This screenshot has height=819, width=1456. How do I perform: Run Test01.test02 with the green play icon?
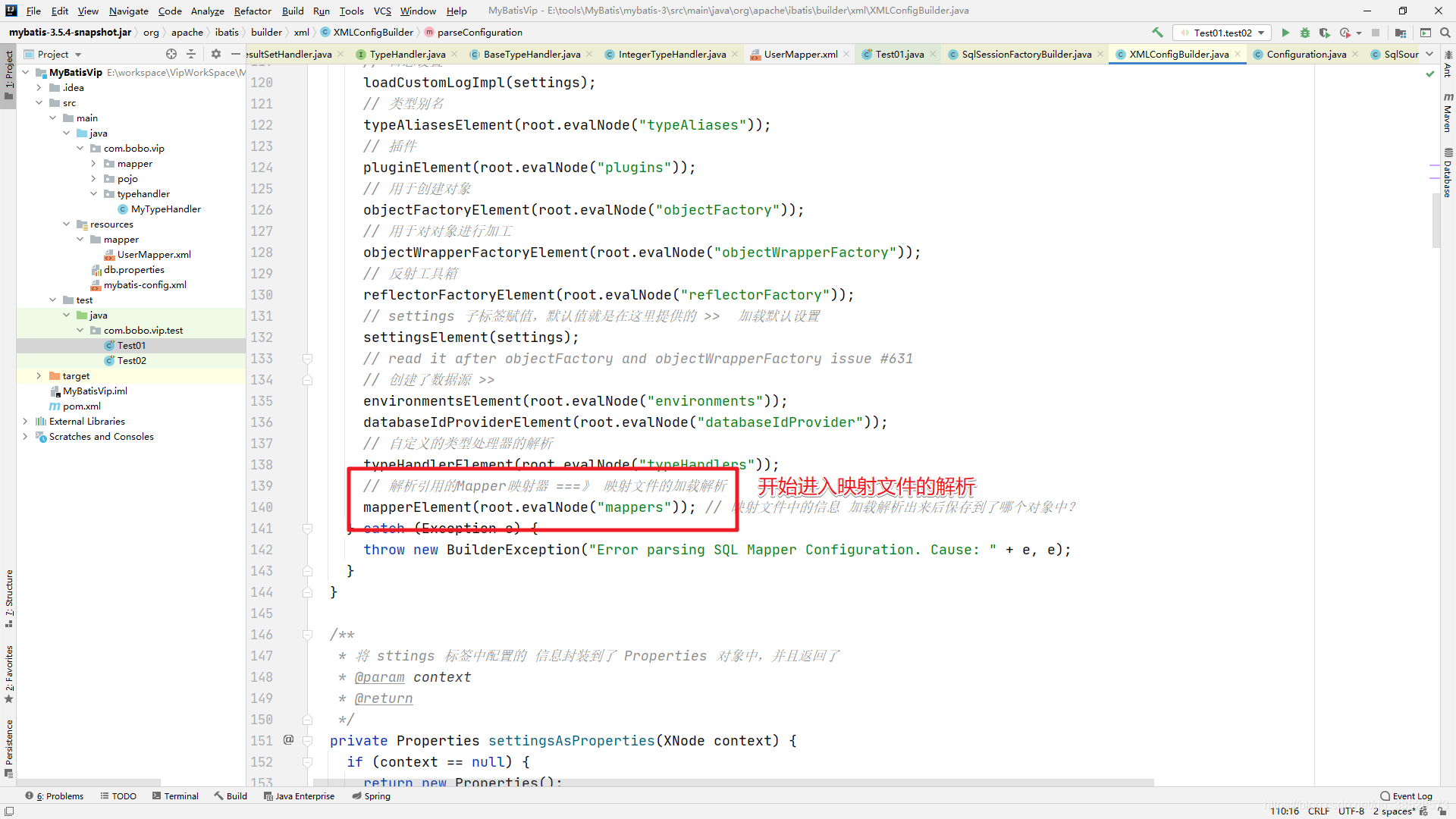coord(1285,33)
